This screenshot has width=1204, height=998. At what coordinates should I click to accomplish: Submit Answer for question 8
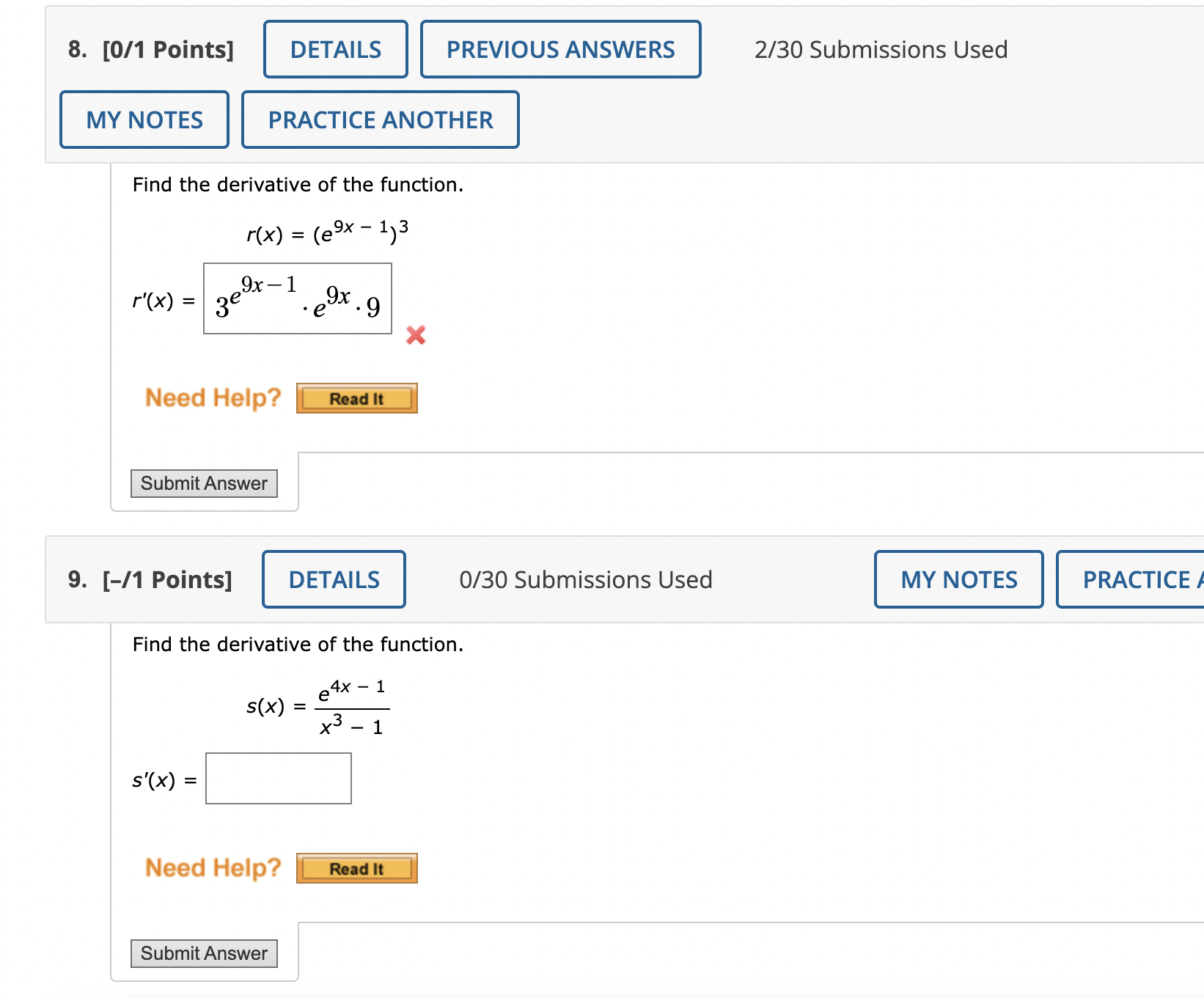[204, 483]
